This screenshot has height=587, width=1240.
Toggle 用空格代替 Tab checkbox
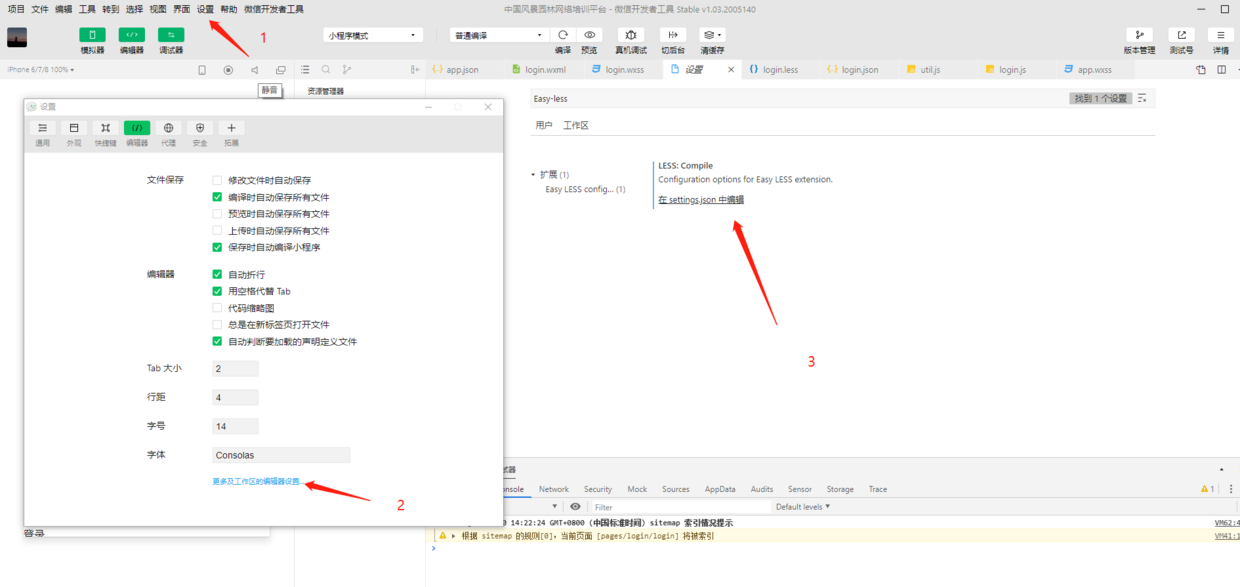click(x=217, y=291)
